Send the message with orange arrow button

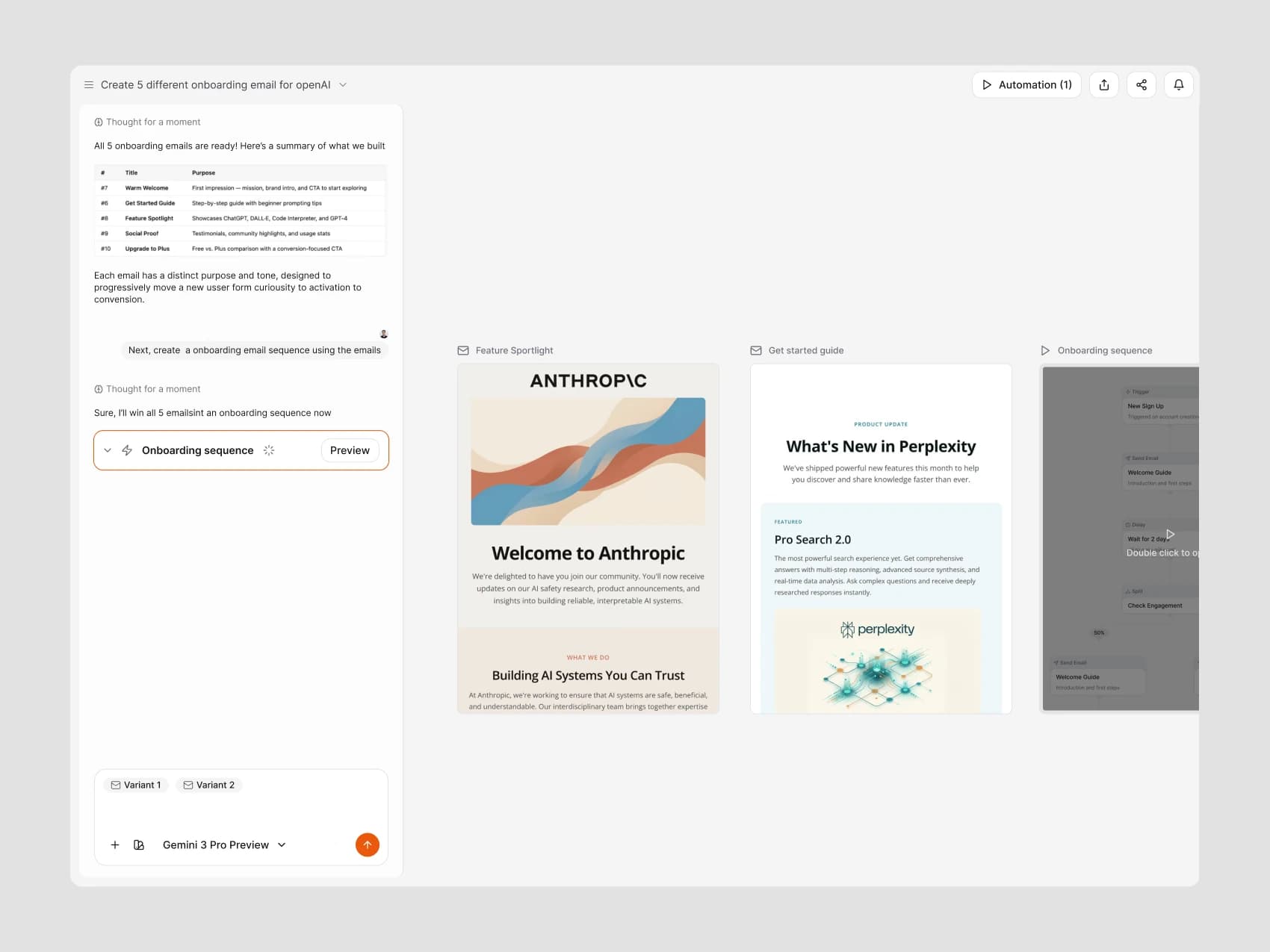[368, 844]
